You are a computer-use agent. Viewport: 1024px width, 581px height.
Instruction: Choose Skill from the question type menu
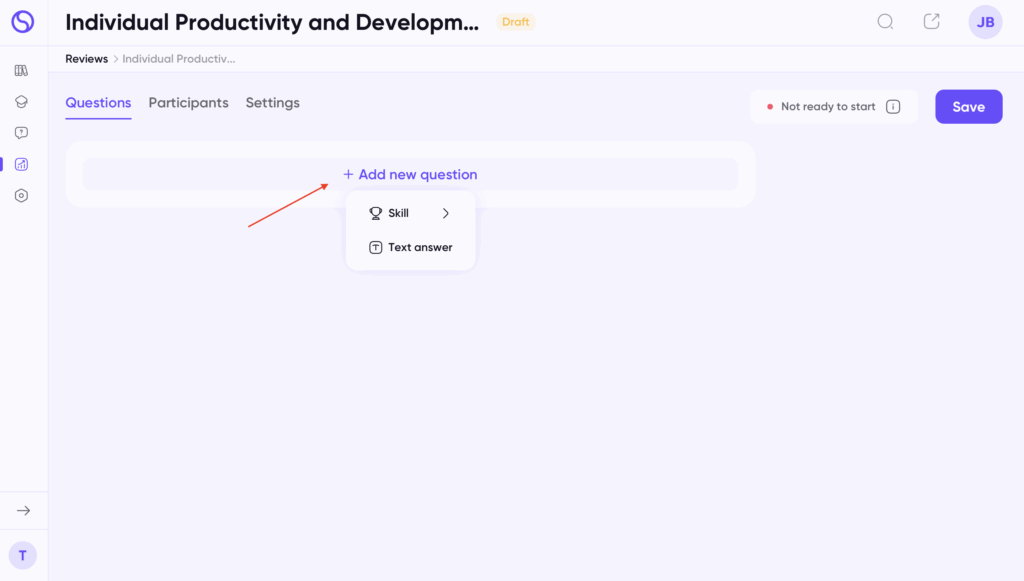pos(398,213)
